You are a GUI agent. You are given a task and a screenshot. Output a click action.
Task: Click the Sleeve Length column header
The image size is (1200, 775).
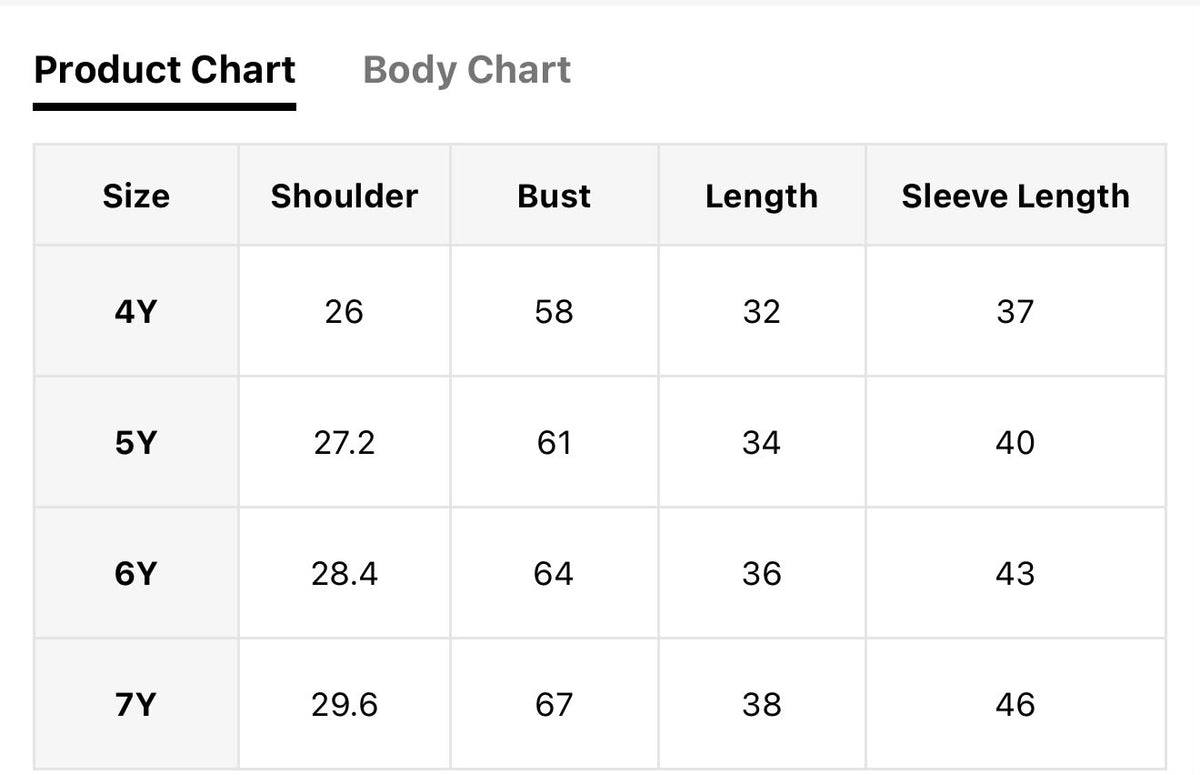pos(1015,195)
